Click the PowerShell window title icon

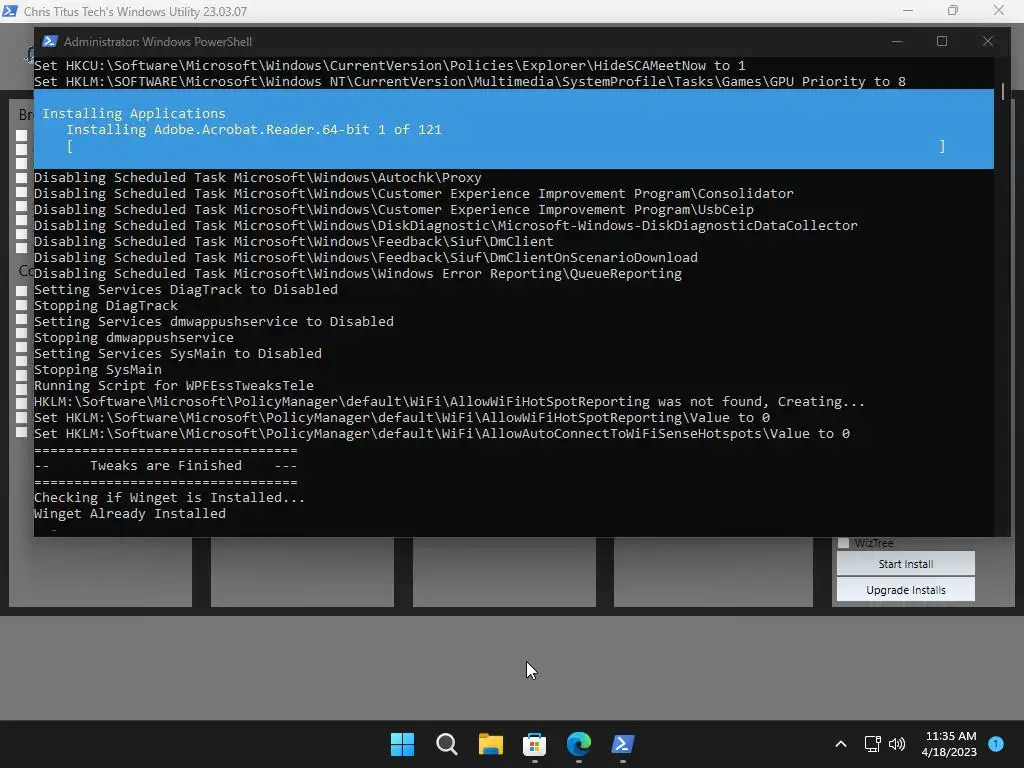[x=50, y=41]
